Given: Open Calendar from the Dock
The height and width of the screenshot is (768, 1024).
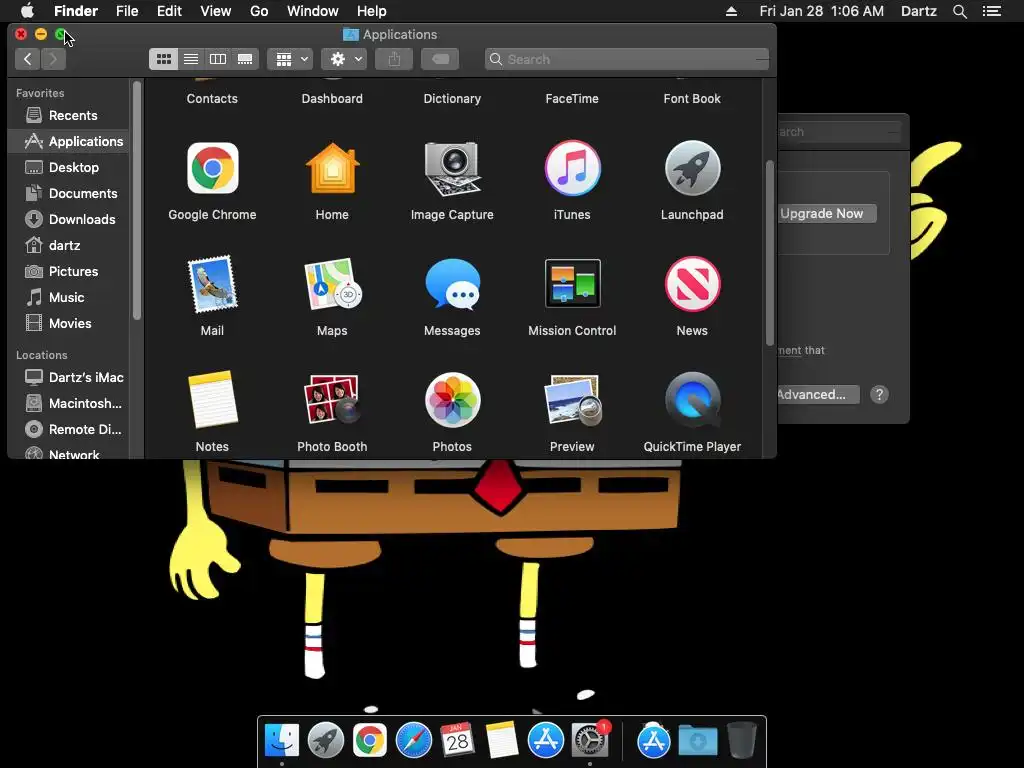Looking at the screenshot, I should click(x=457, y=740).
